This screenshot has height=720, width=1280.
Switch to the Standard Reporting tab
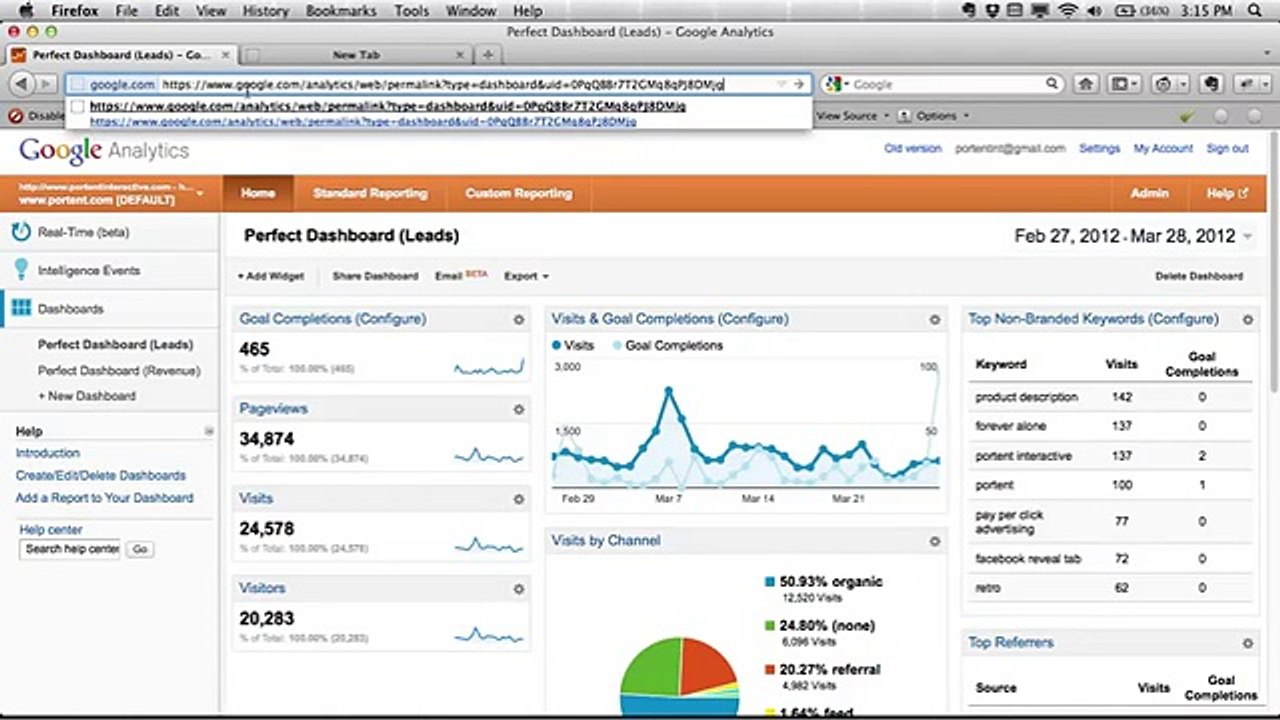coord(370,193)
